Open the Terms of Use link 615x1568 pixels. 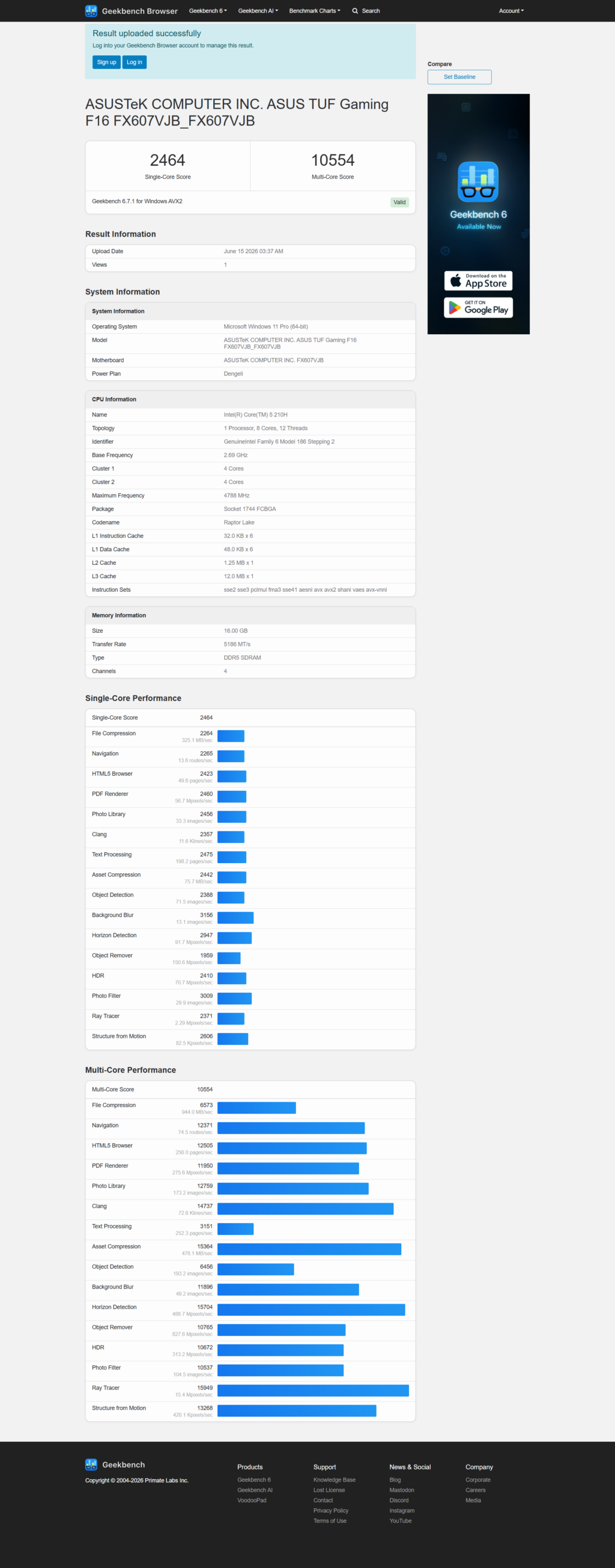(330, 1521)
